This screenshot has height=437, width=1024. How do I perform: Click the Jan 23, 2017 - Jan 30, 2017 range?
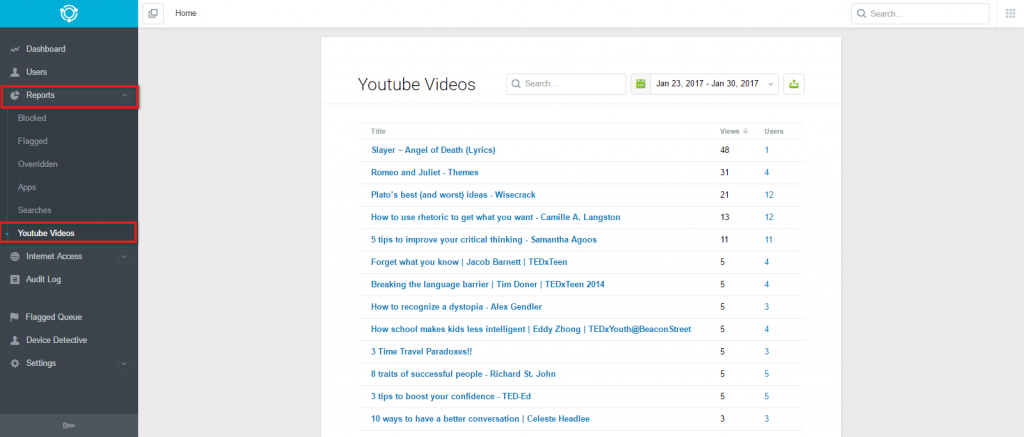tap(707, 84)
